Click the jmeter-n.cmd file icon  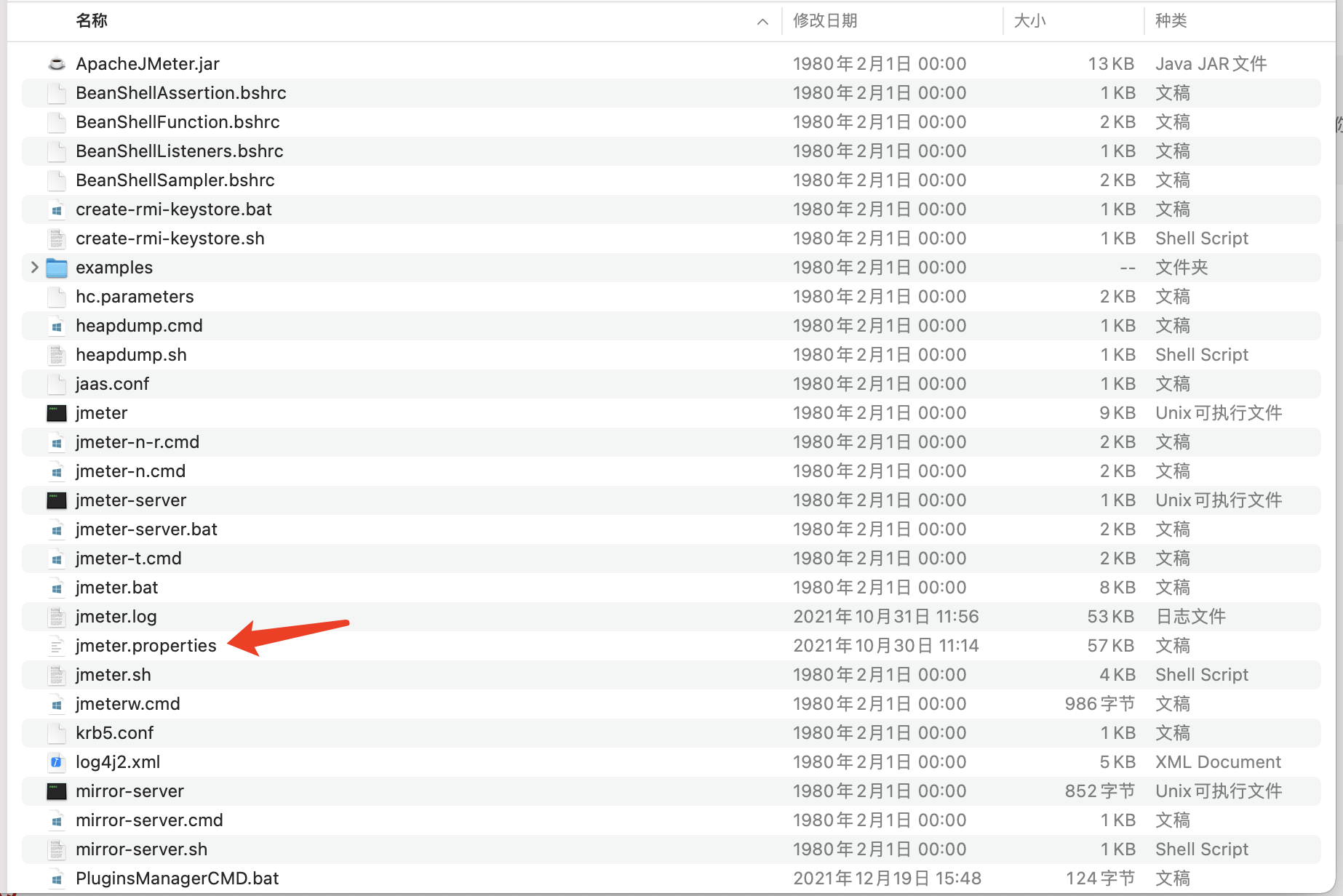coord(57,471)
